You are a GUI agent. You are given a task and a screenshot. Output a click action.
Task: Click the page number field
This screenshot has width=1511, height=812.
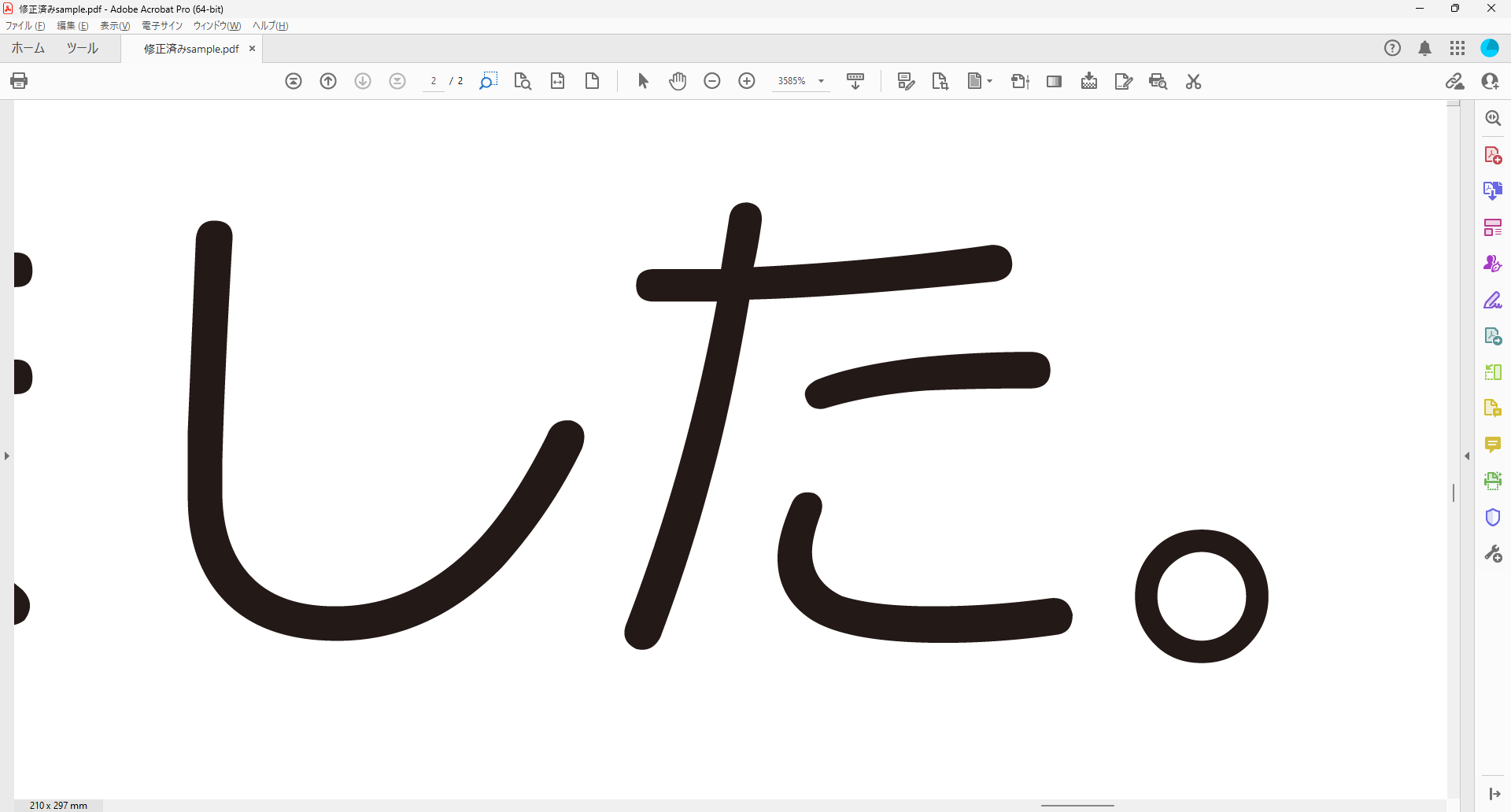(434, 81)
